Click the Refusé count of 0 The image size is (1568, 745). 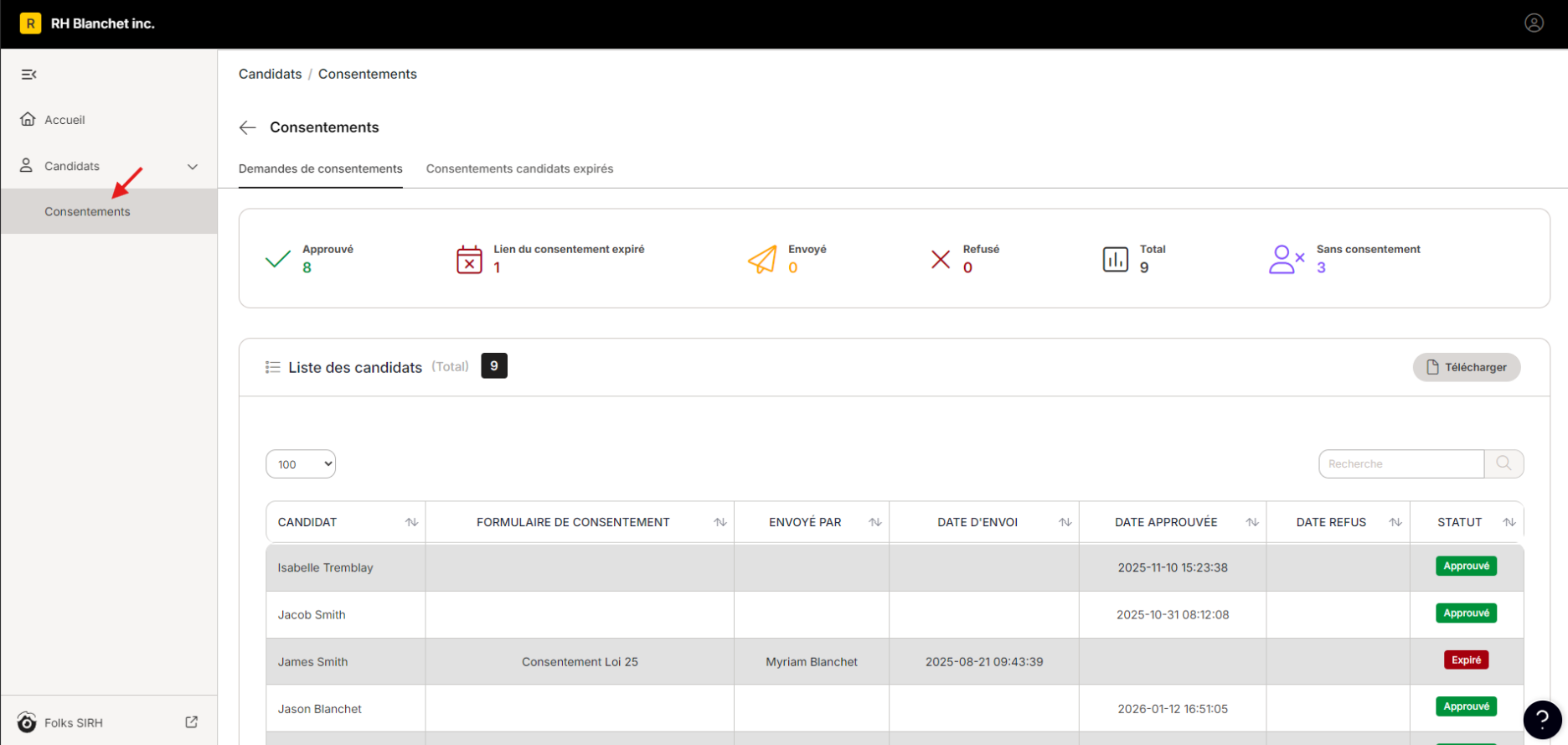(x=967, y=268)
